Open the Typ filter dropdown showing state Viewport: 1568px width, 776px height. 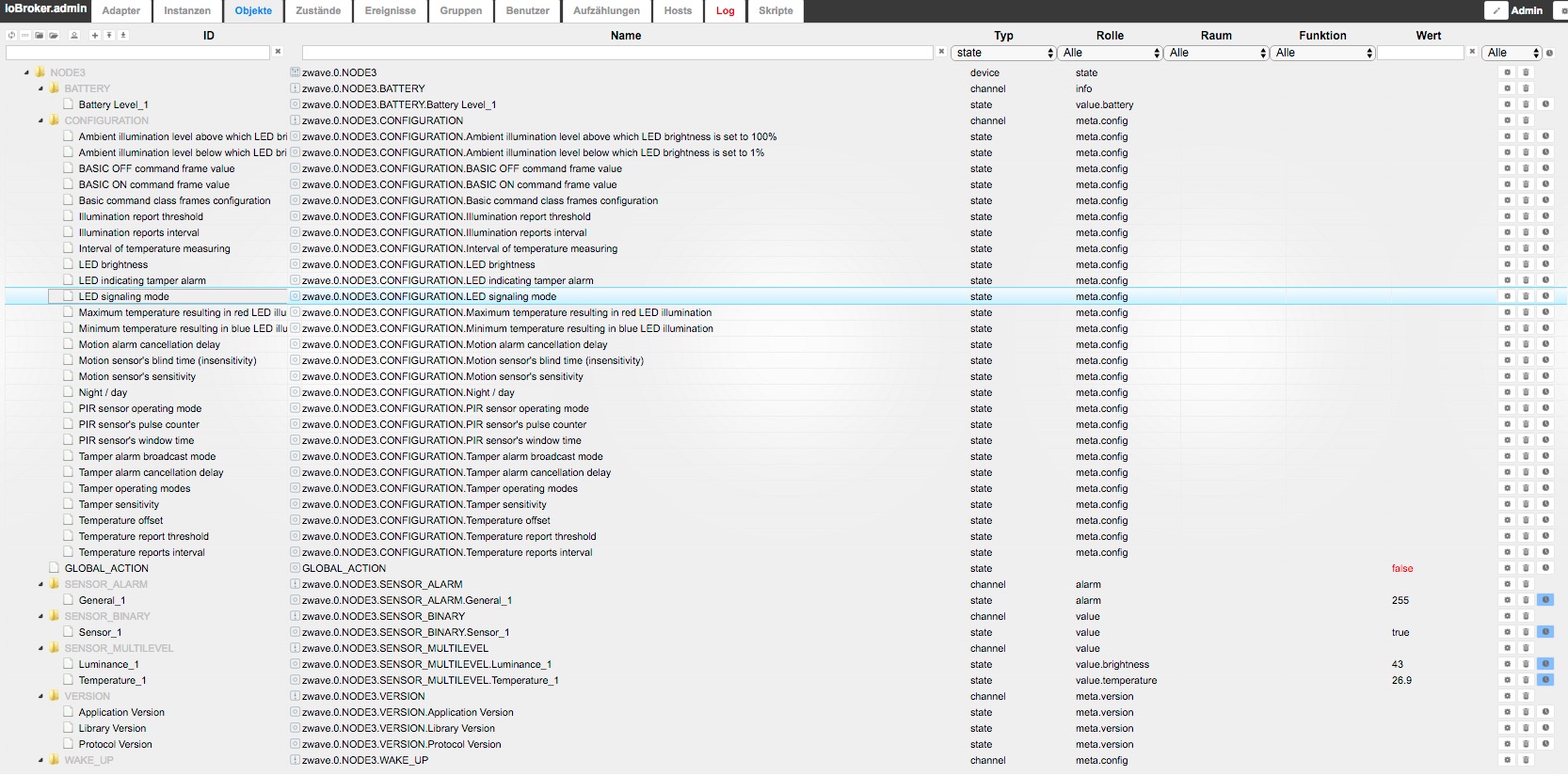pyautogui.click(x=1003, y=53)
